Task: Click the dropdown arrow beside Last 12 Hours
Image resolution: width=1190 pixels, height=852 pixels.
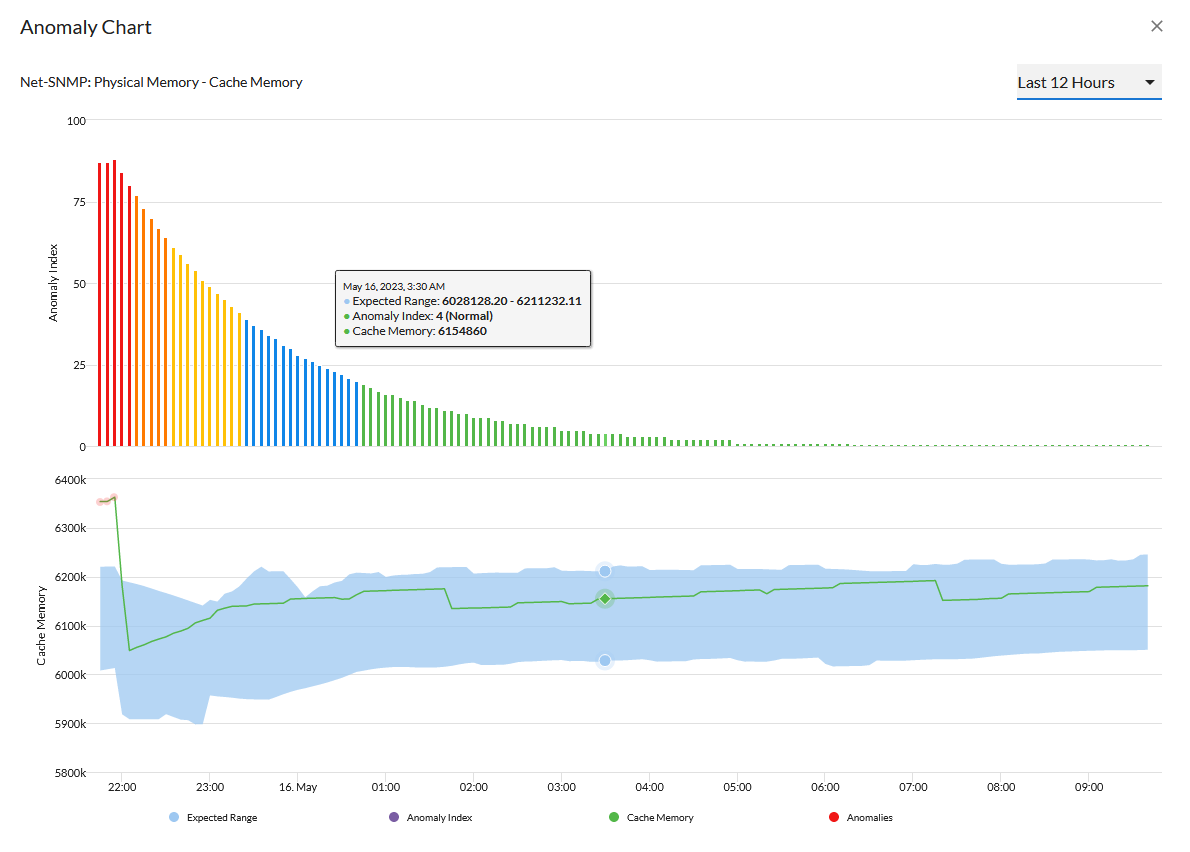Action: pyautogui.click(x=1150, y=83)
